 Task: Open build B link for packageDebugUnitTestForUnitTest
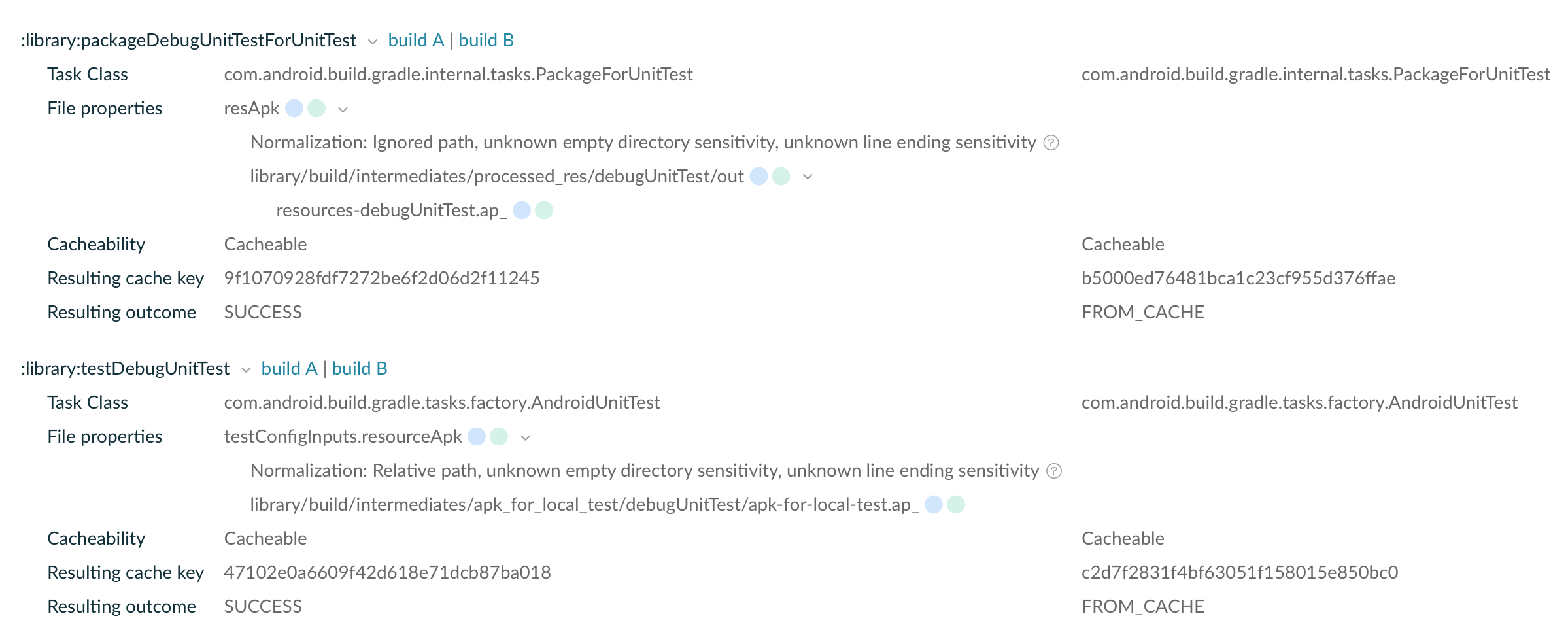click(486, 41)
